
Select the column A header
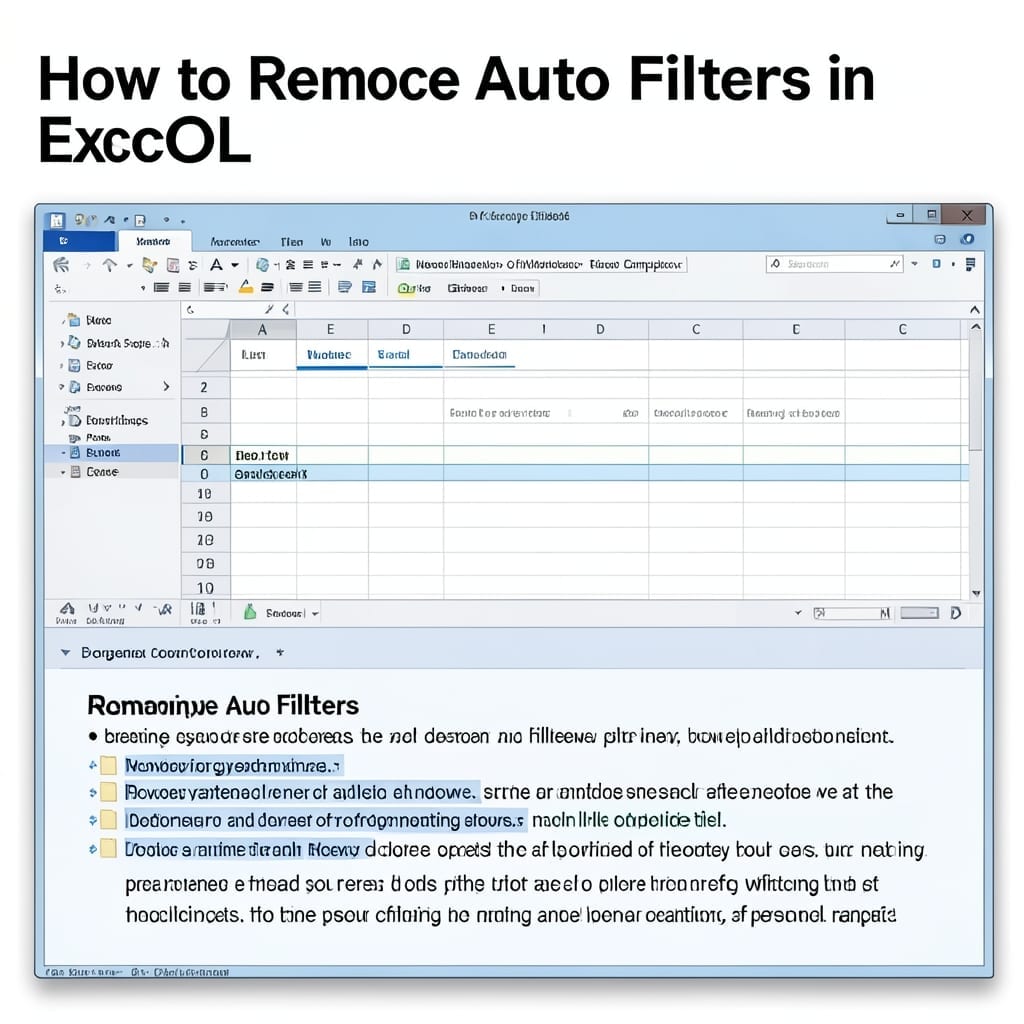(x=263, y=330)
